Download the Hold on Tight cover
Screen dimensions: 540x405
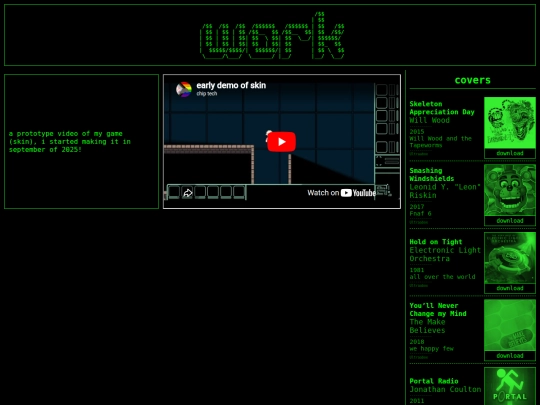pos(510,288)
